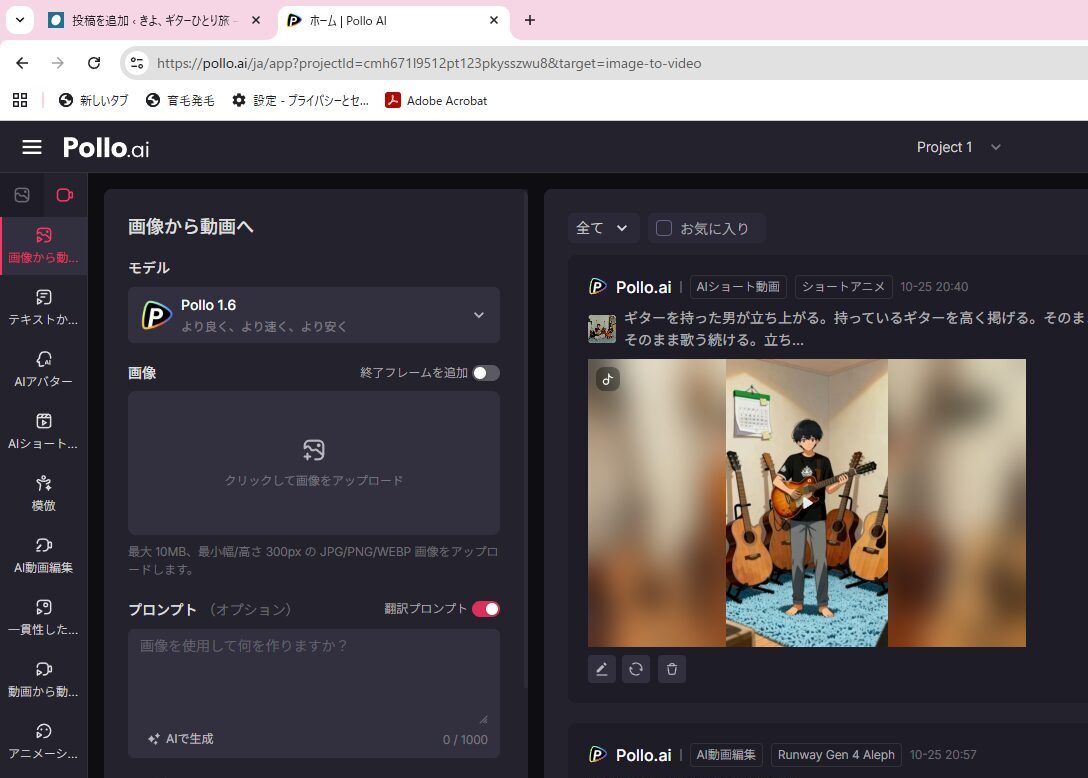The height and width of the screenshot is (778, 1088).
Task: Open the AIアバター sidebar tool
Action: coord(43,368)
